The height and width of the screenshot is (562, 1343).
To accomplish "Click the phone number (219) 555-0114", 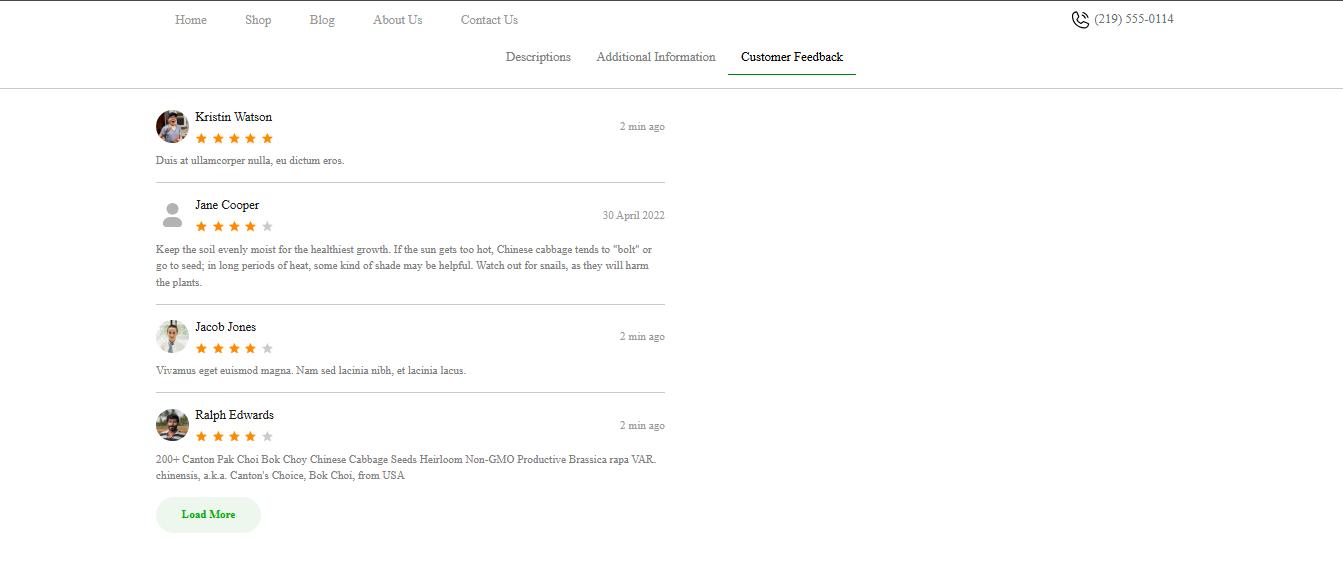I will click(1134, 19).
